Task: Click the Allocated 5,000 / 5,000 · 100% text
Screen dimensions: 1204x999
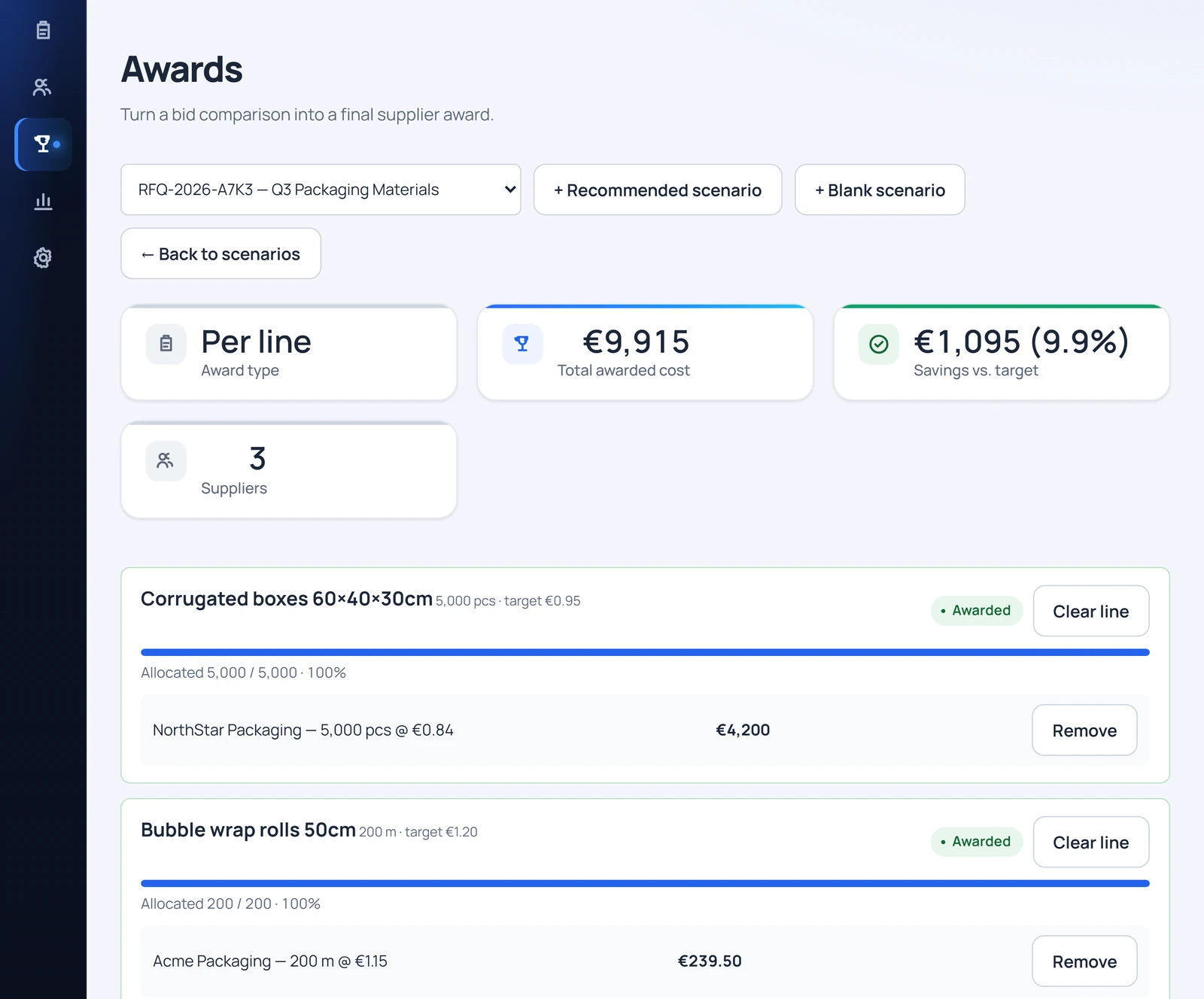Action: click(243, 673)
